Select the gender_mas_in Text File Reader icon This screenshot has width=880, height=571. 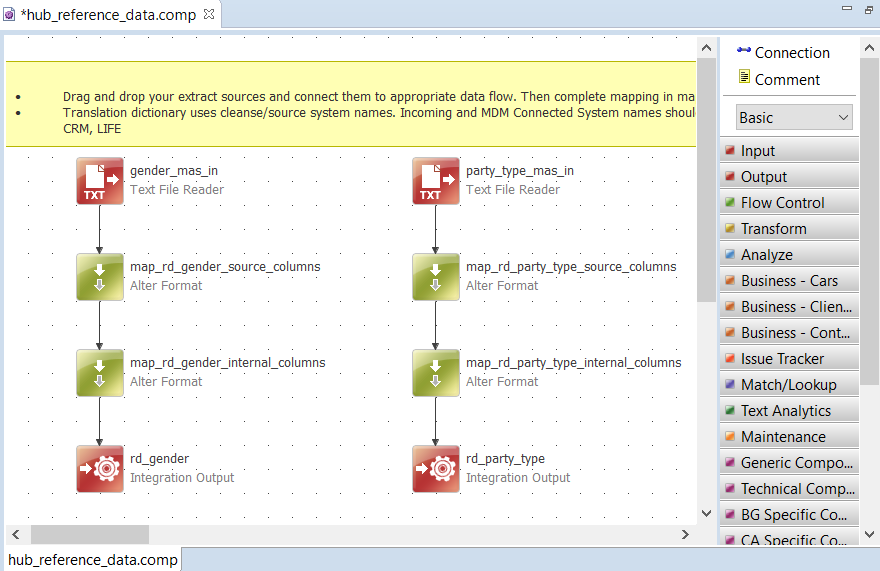[100, 181]
